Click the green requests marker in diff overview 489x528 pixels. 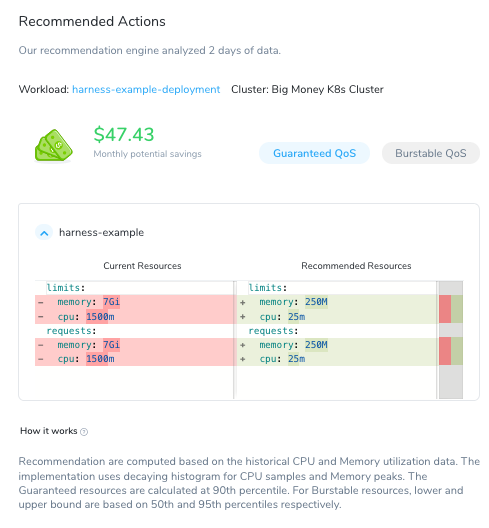click(457, 351)
